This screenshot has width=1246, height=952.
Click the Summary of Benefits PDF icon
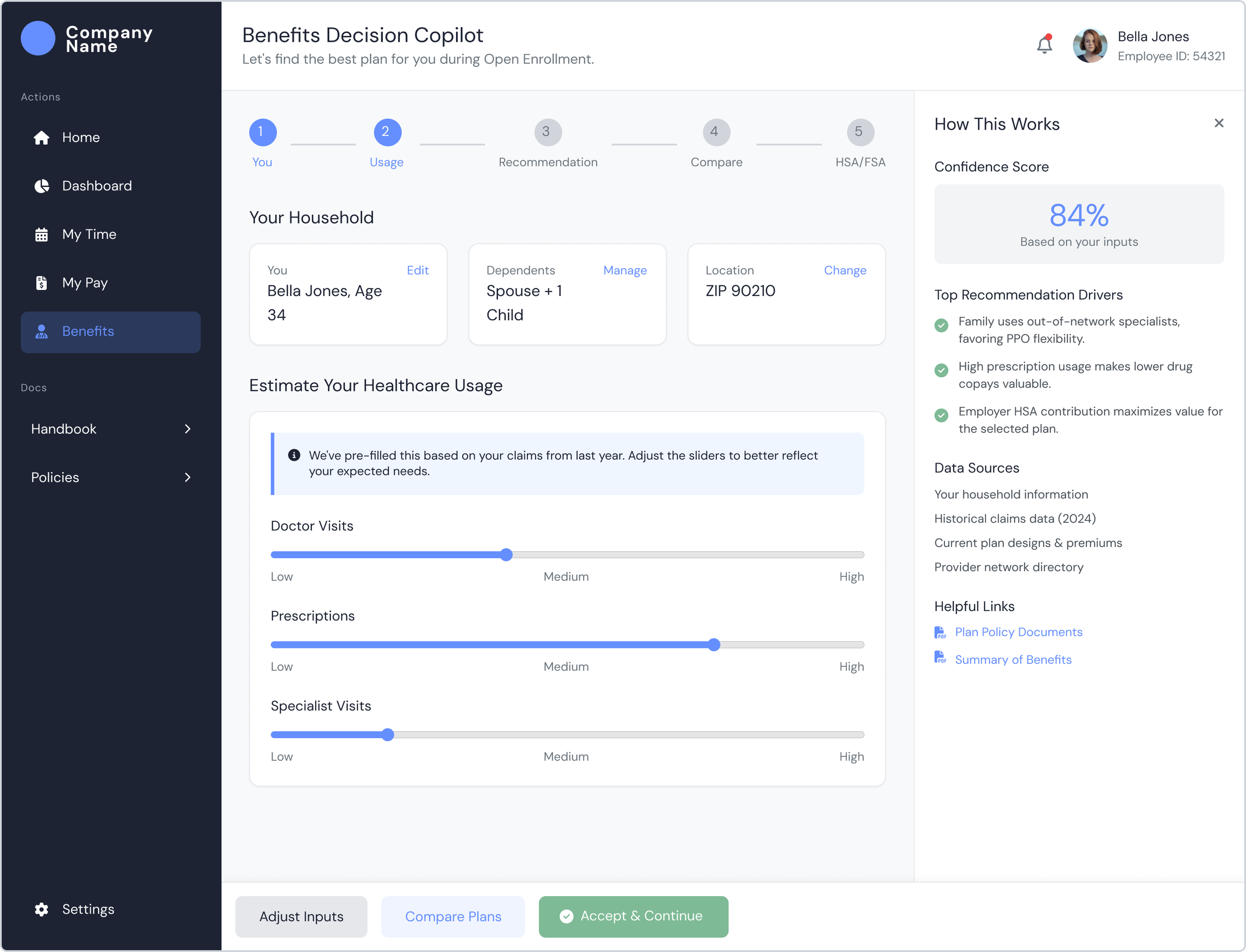pyautogui.click(x=940, y=658)
